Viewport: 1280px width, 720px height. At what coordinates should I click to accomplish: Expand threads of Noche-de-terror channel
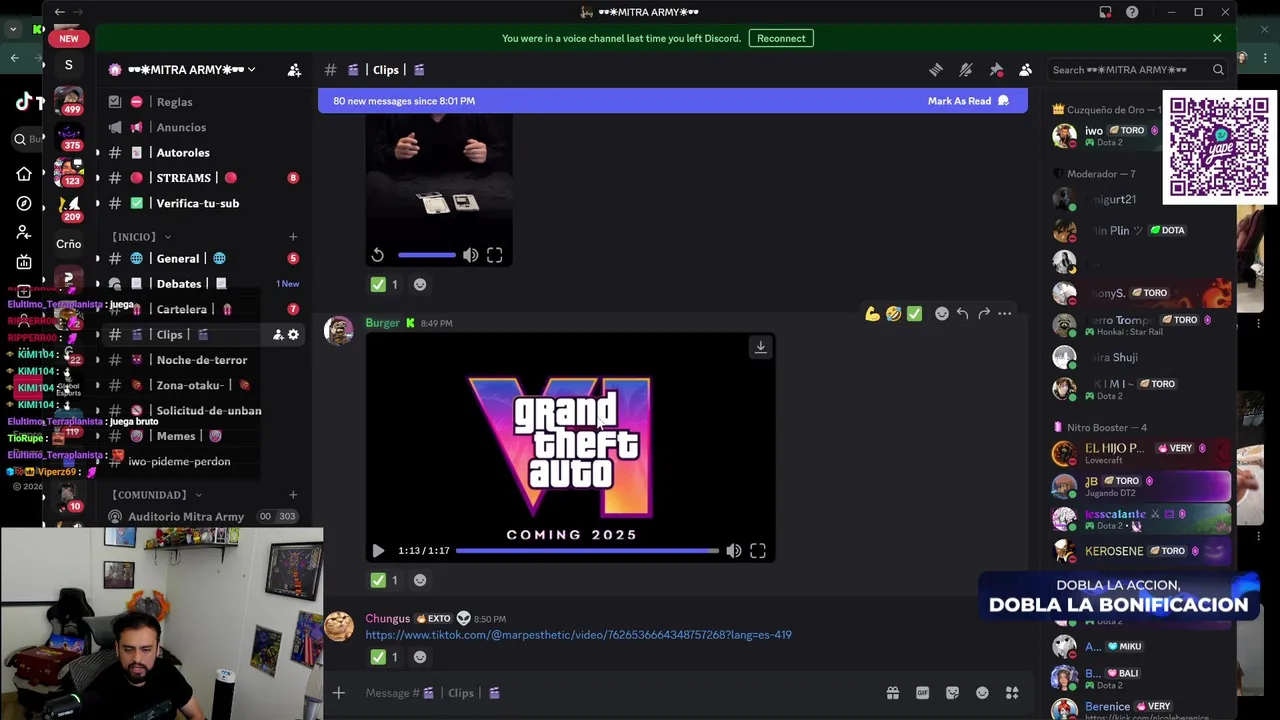97,360
